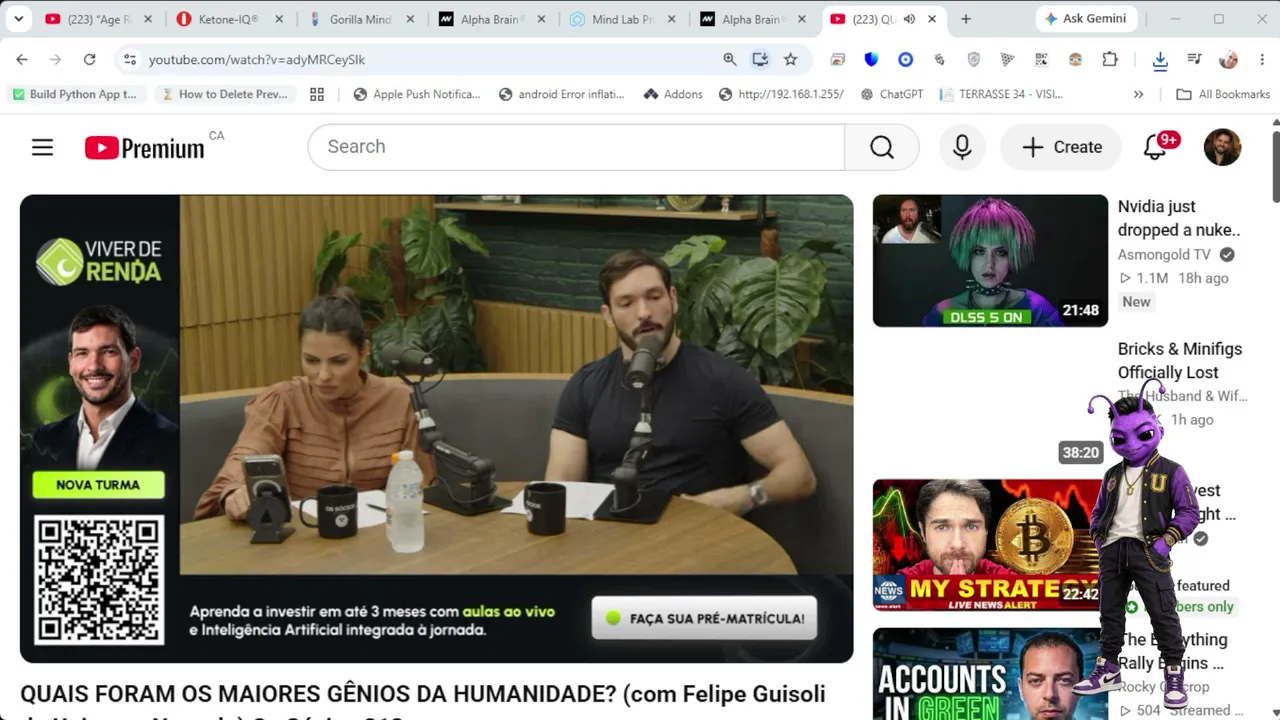
Task: Open a new browser tab
Action: pos(965,19)
